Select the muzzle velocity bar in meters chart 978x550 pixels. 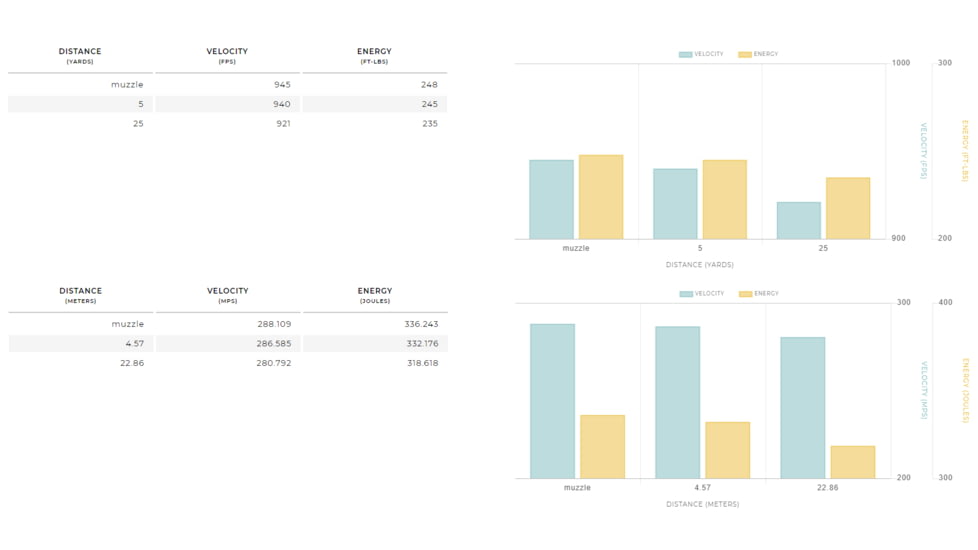(552, 400)
